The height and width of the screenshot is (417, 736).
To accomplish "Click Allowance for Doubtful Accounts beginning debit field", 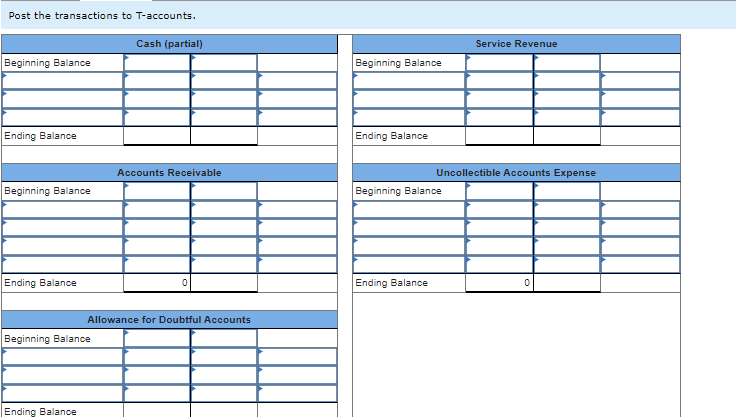I will 157,339.
